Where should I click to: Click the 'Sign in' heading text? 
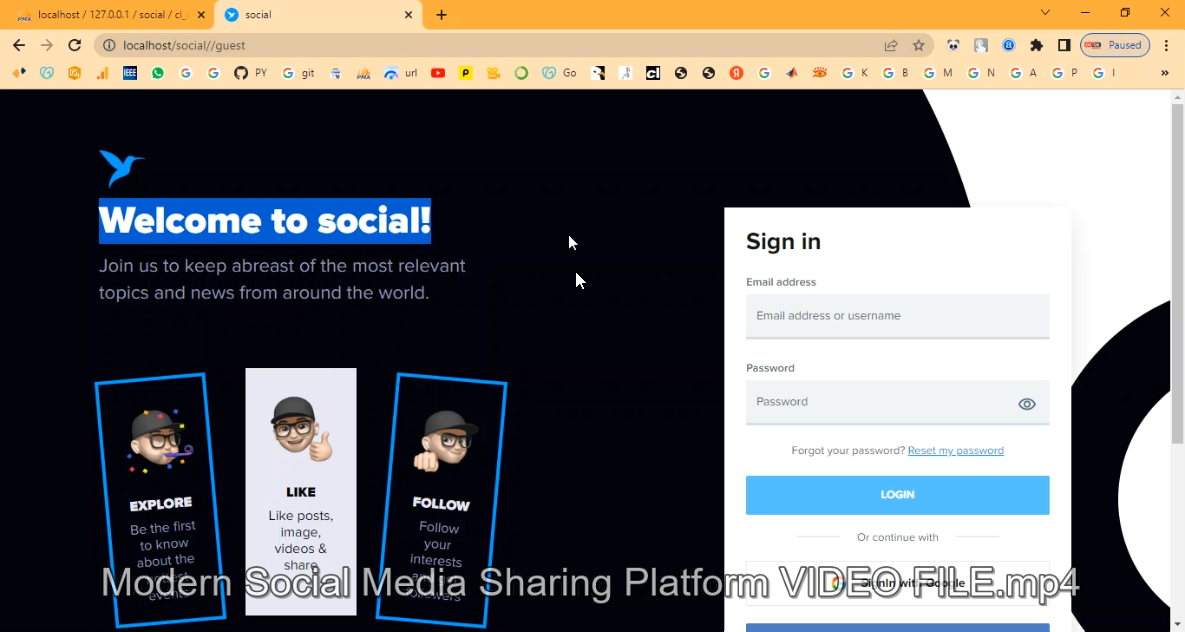tap(783, 241)
